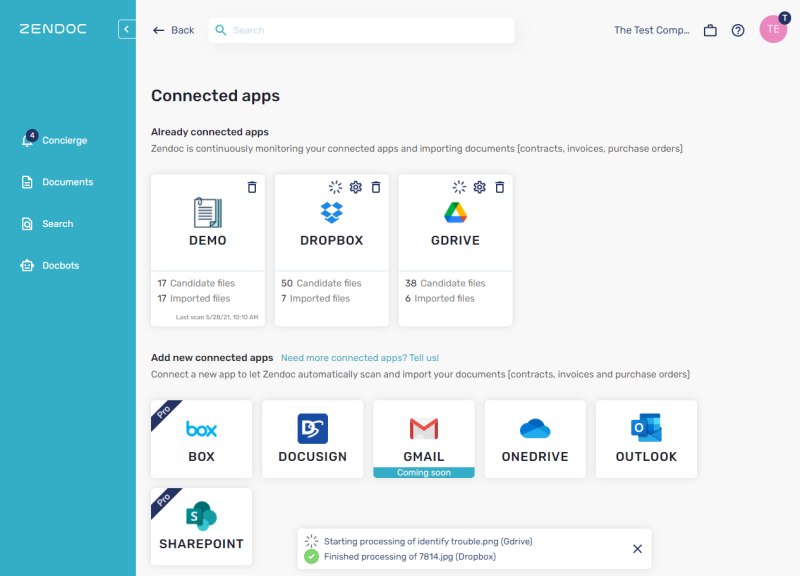Click the Coming soon banner under GMAIL
Viewport: 800px width, 576px height.
424,472
